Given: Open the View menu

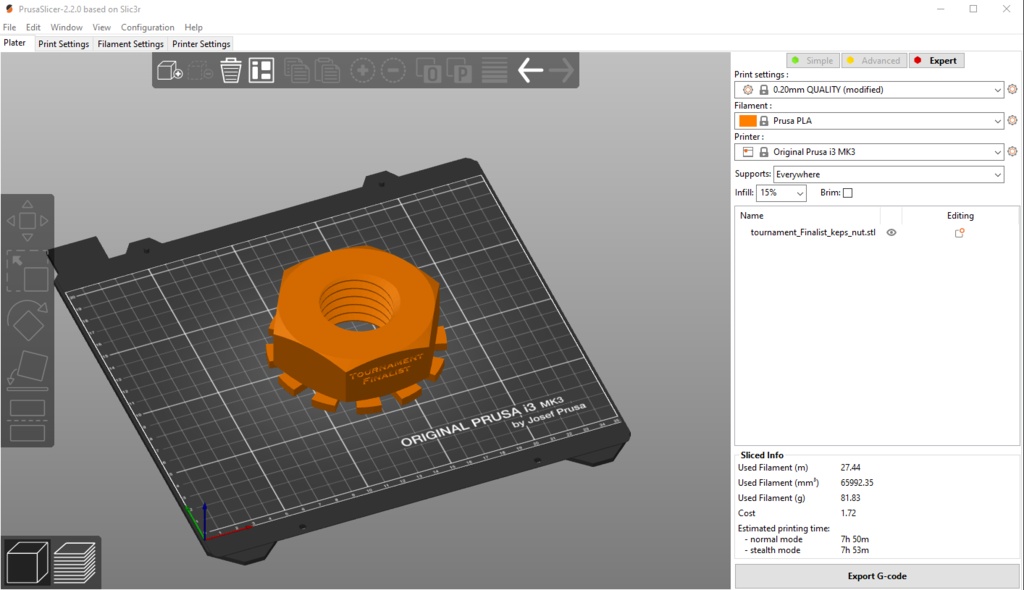Looking at the screenshot, I should coord(101,27).
